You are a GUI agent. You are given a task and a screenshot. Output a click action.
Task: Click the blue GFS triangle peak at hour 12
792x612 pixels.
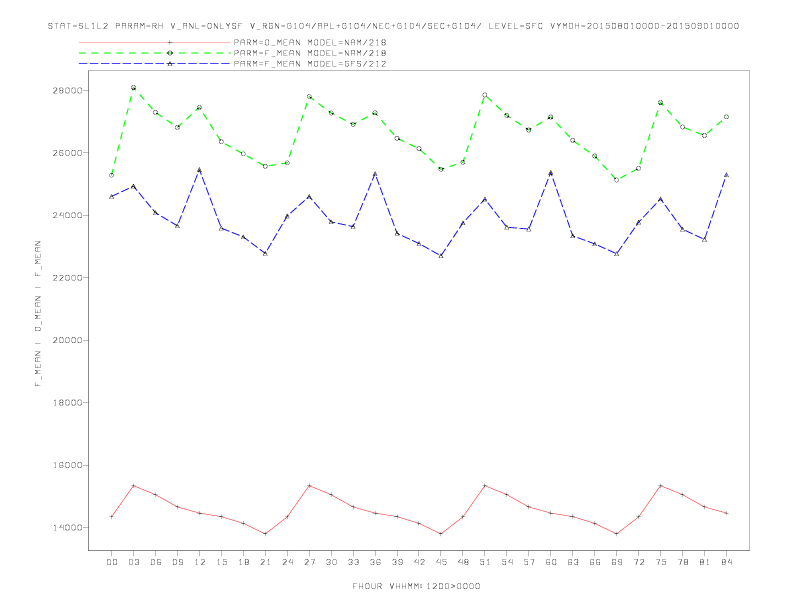tap(200, 170)
